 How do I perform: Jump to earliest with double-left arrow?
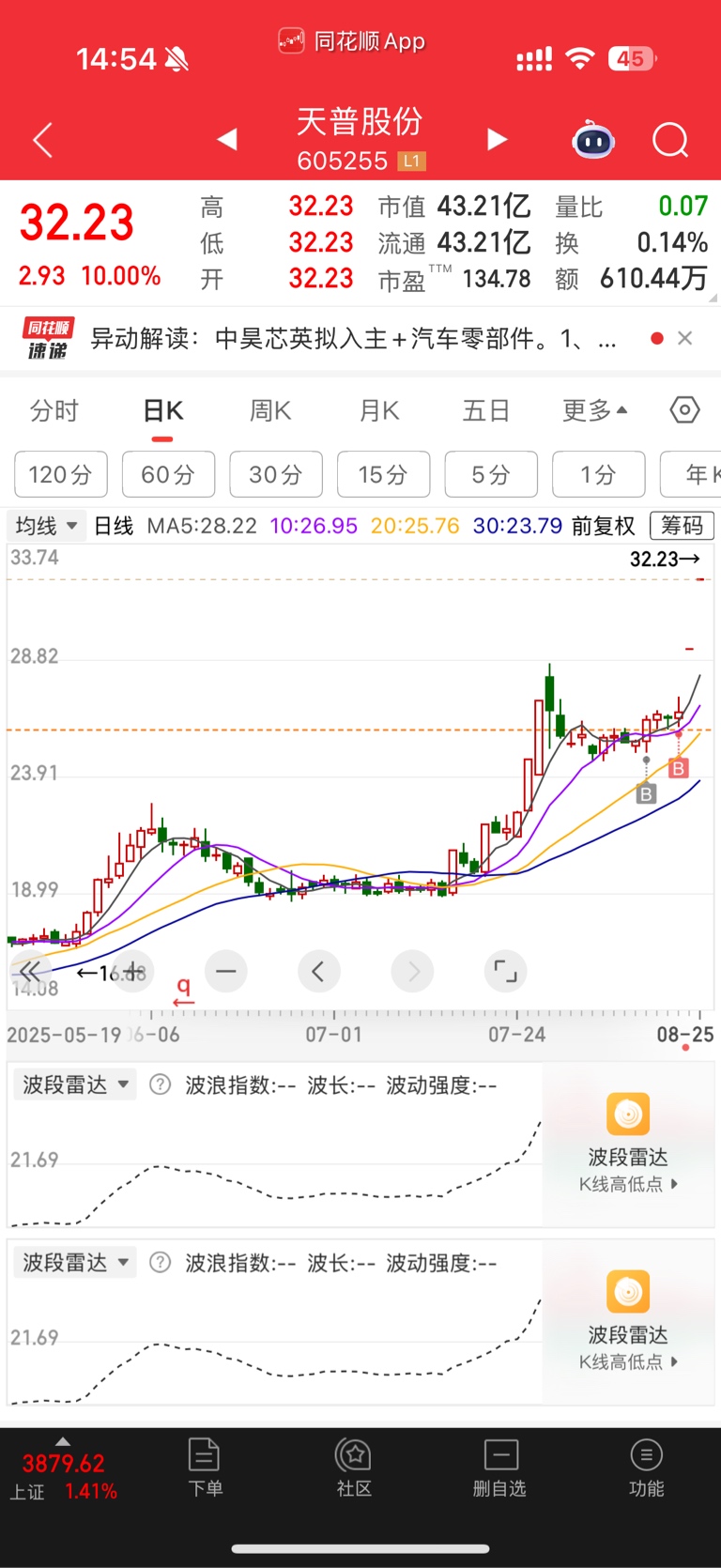tap(31, 971)
